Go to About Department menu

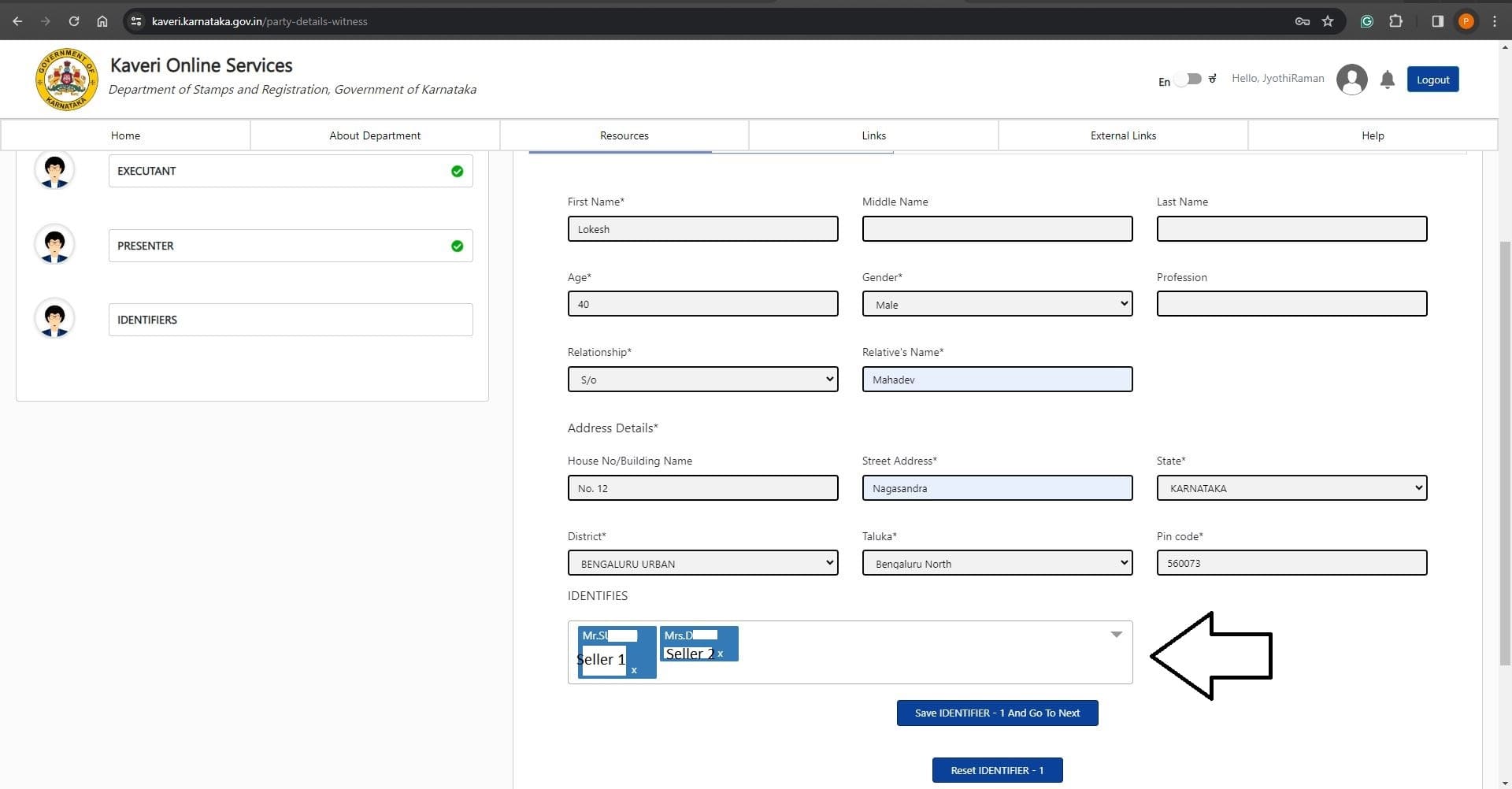coord(375,135)
